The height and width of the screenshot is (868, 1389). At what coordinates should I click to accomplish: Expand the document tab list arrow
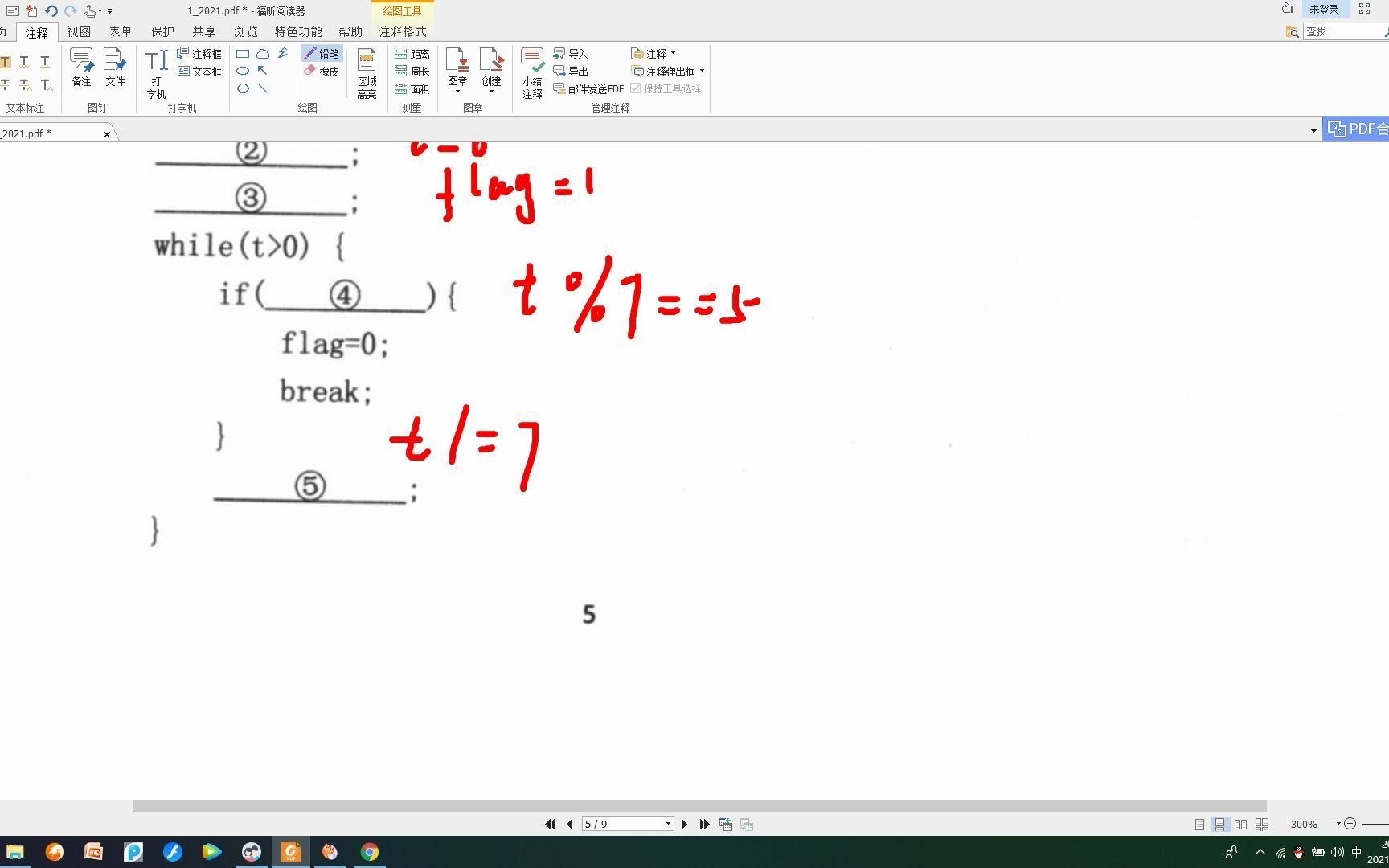[x=1313, y=130]
